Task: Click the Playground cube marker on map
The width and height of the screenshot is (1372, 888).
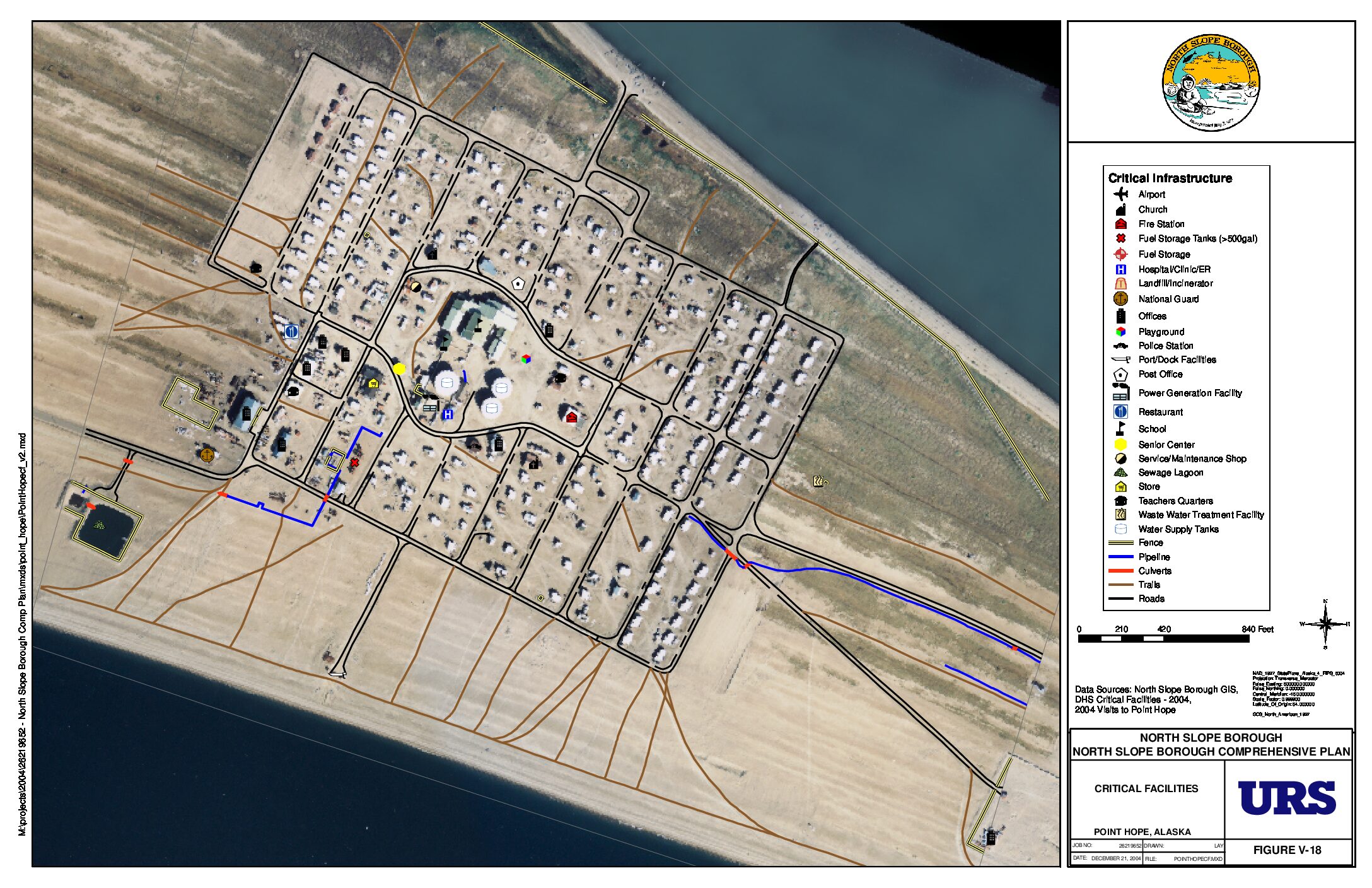Action: (x=526, y=359)
